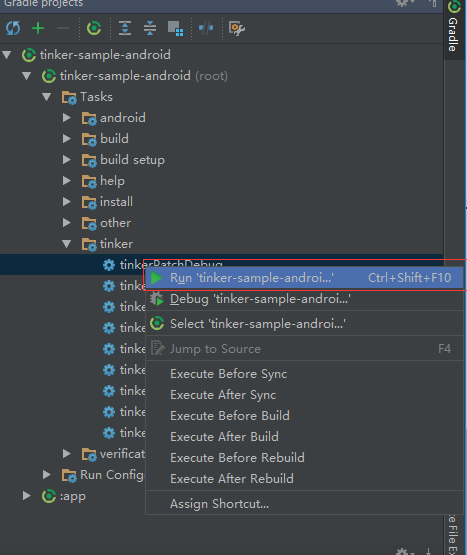Collapse the top tinker-sample-android node
This screenshot has height=555, width=467.
tap(7, 55)
